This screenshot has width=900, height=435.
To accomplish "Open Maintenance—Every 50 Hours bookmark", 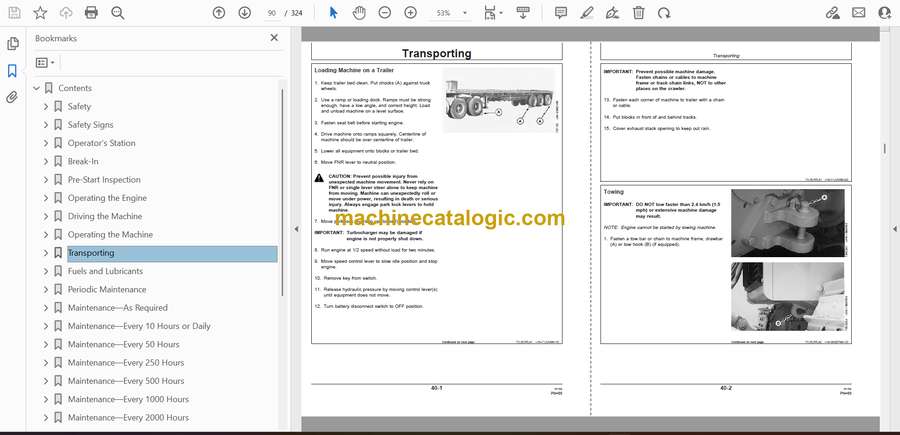I will click(123, 344).
